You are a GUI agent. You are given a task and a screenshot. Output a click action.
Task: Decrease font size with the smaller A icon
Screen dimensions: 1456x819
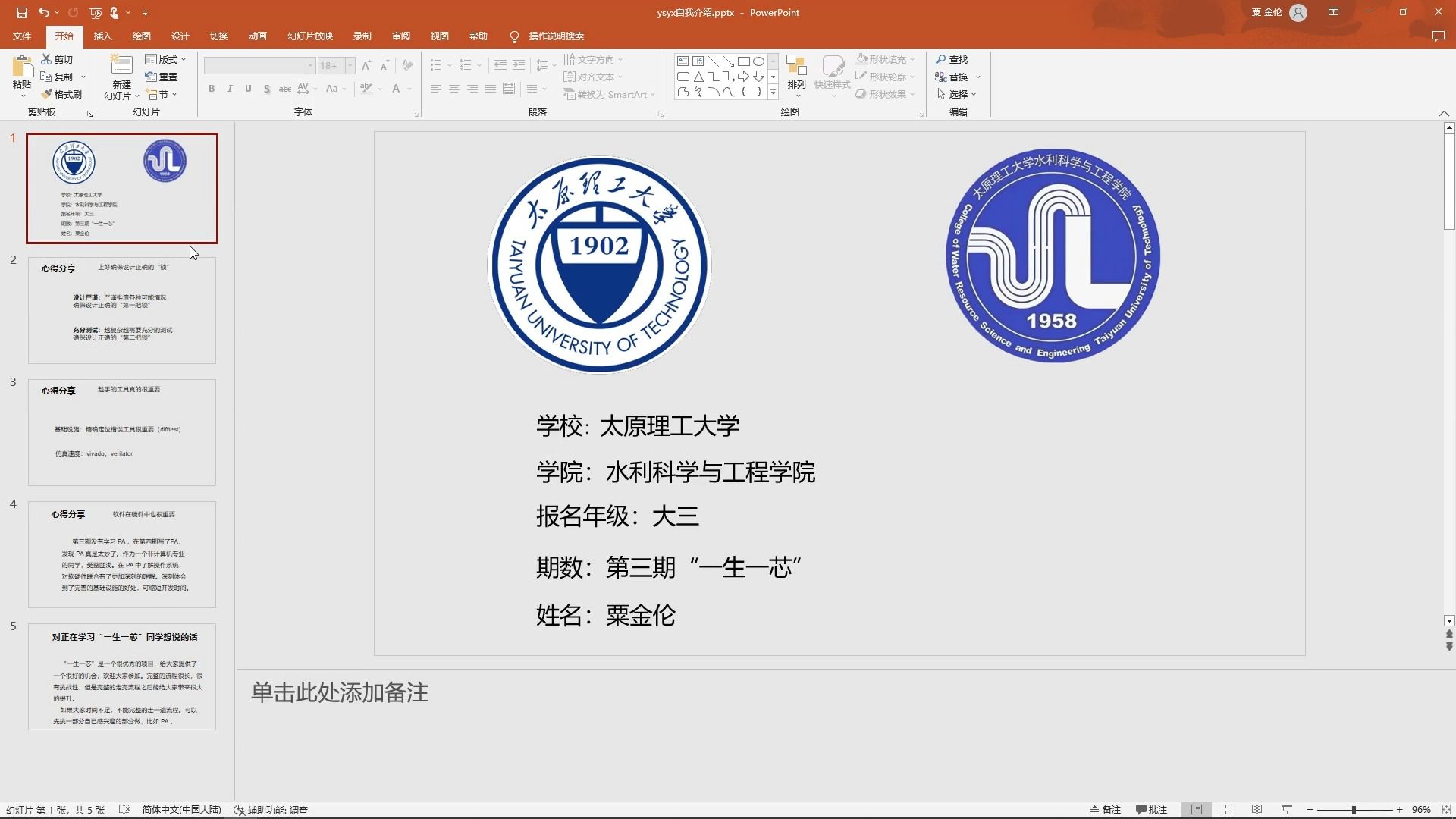384,66
